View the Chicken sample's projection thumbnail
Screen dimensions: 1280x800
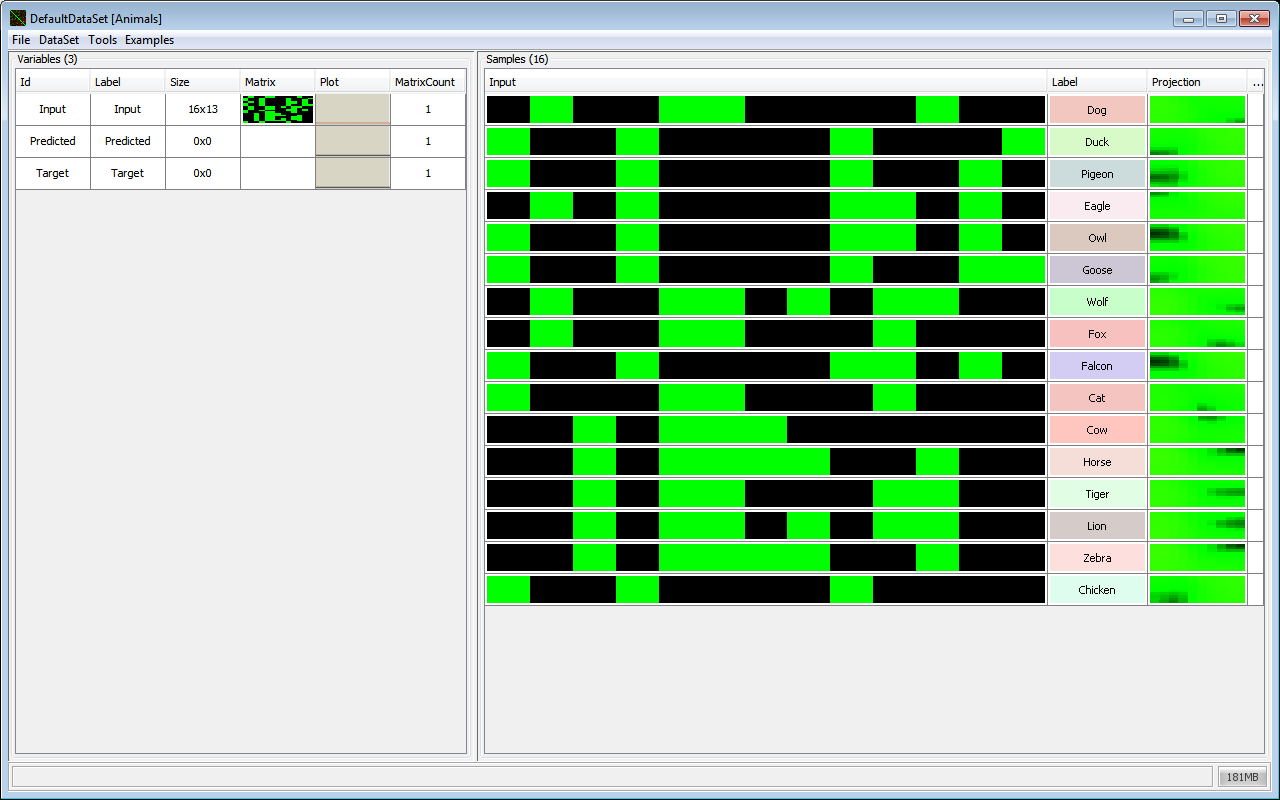(1196, 589)
